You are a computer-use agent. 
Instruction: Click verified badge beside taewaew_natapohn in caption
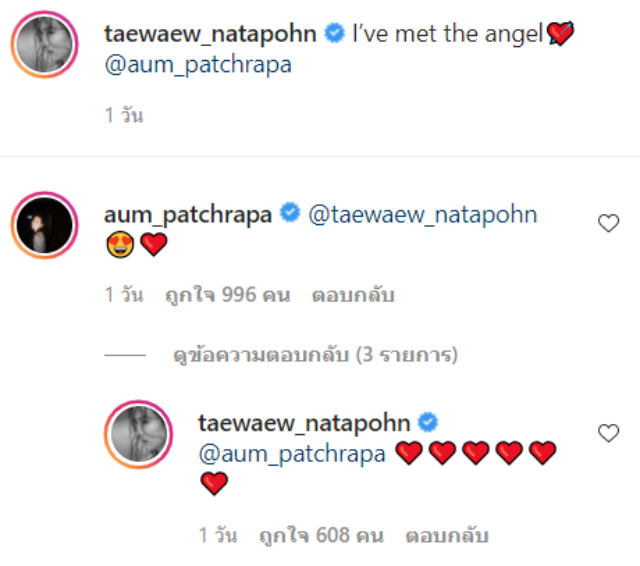tap(335, 33)
